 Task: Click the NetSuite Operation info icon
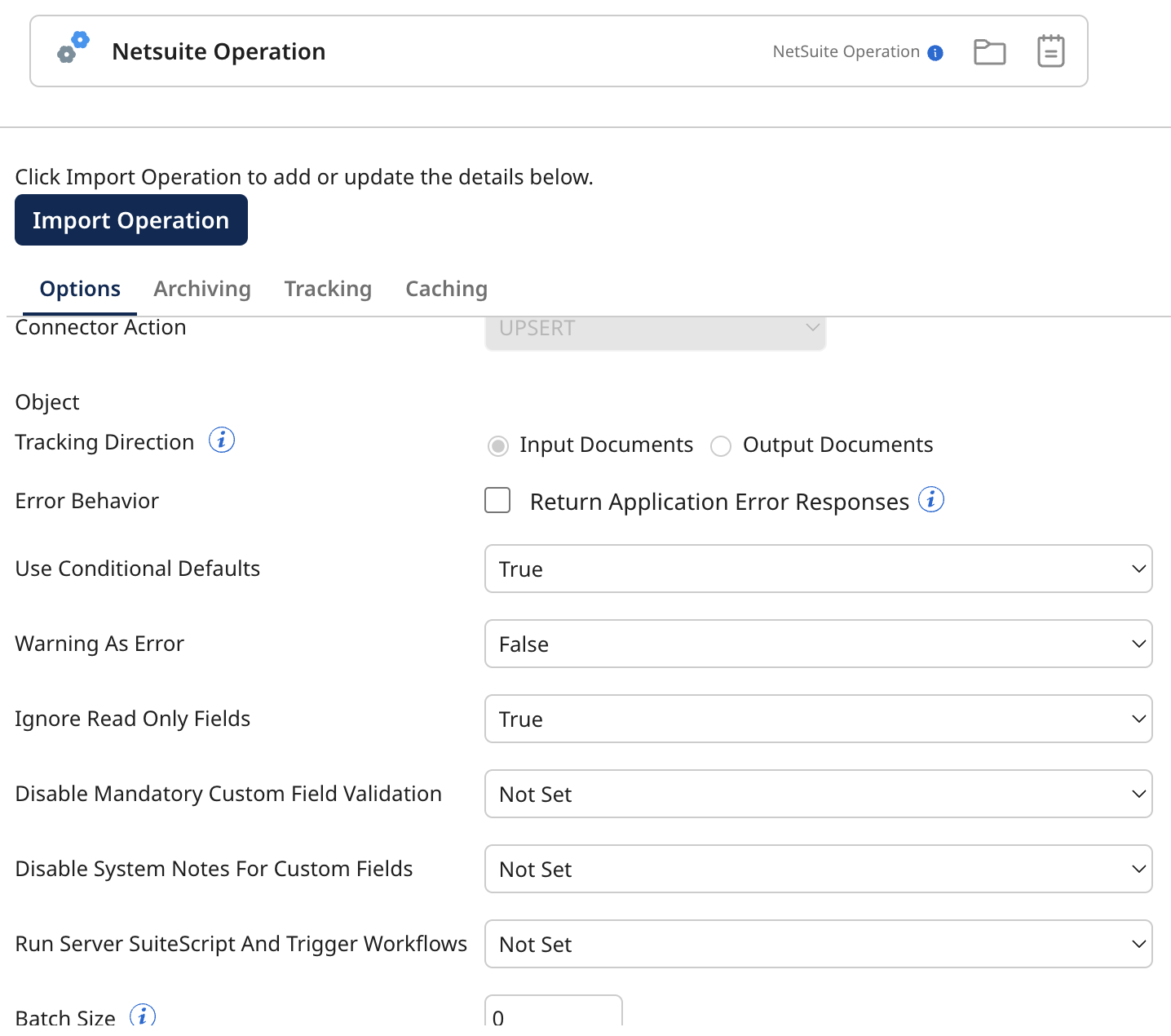pyautogui.click(x=935, y=51)
